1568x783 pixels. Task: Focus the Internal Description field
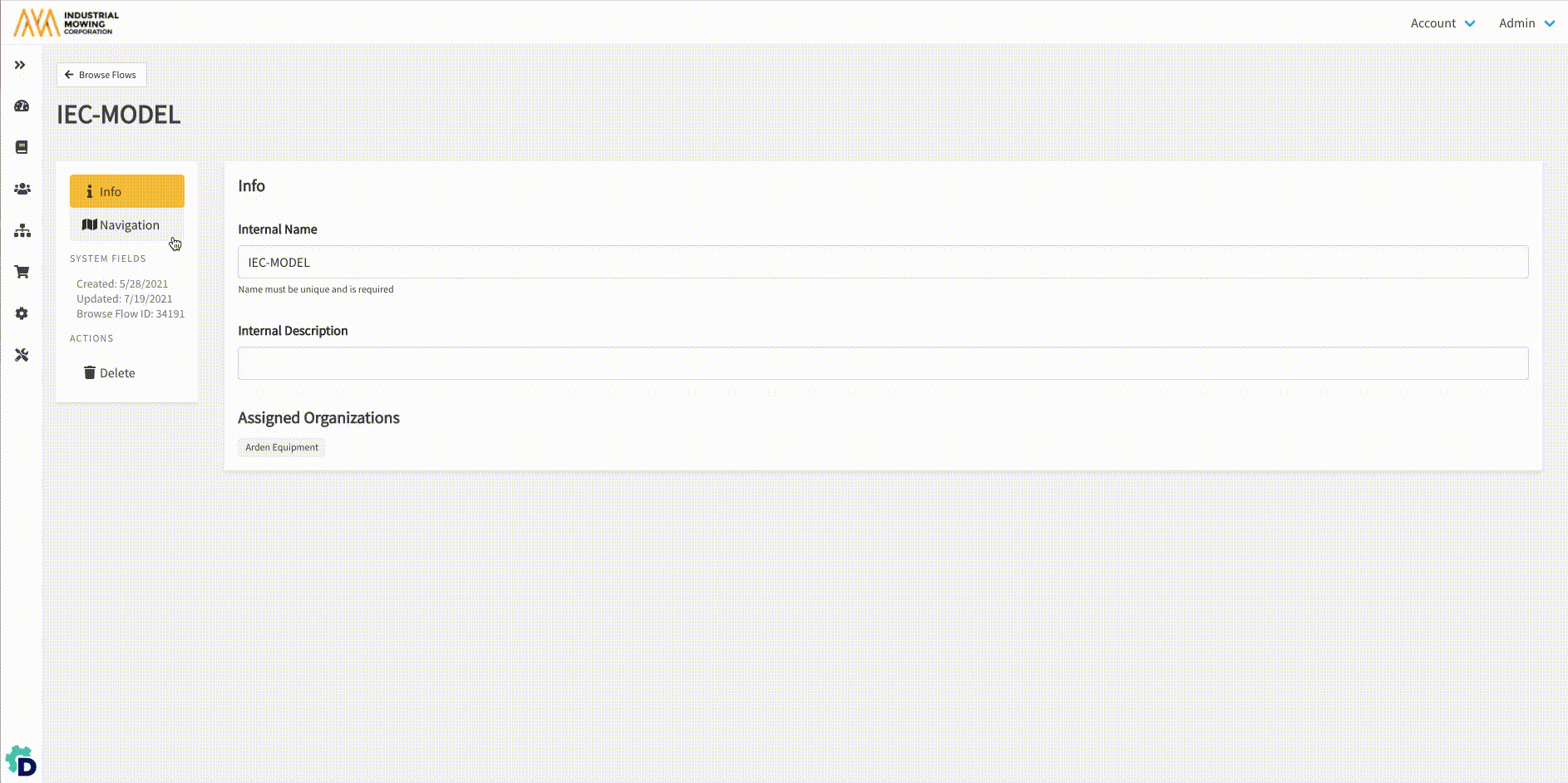tap(882, 363)
